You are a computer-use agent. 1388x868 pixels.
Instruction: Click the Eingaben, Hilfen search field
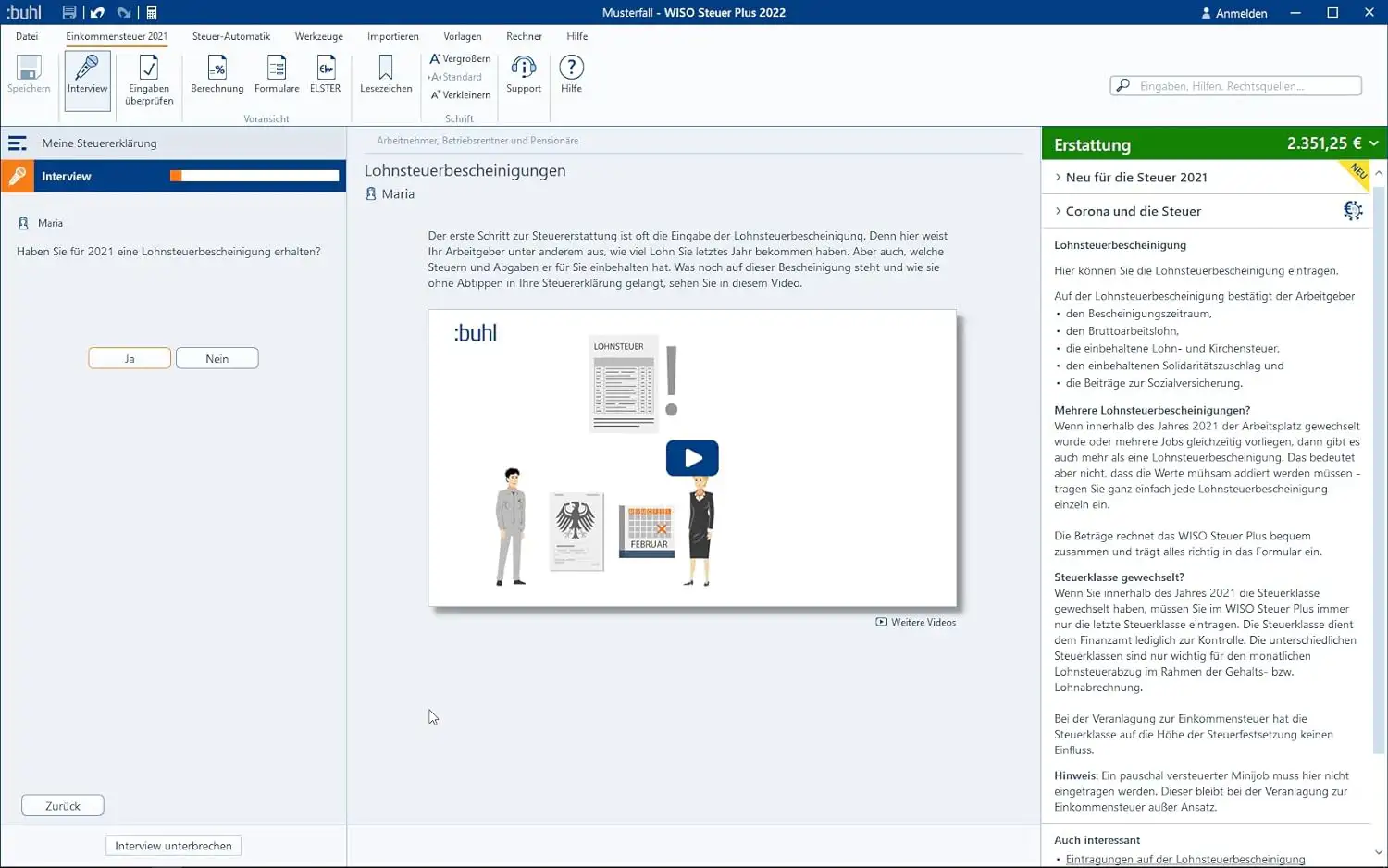(1236, 86)
